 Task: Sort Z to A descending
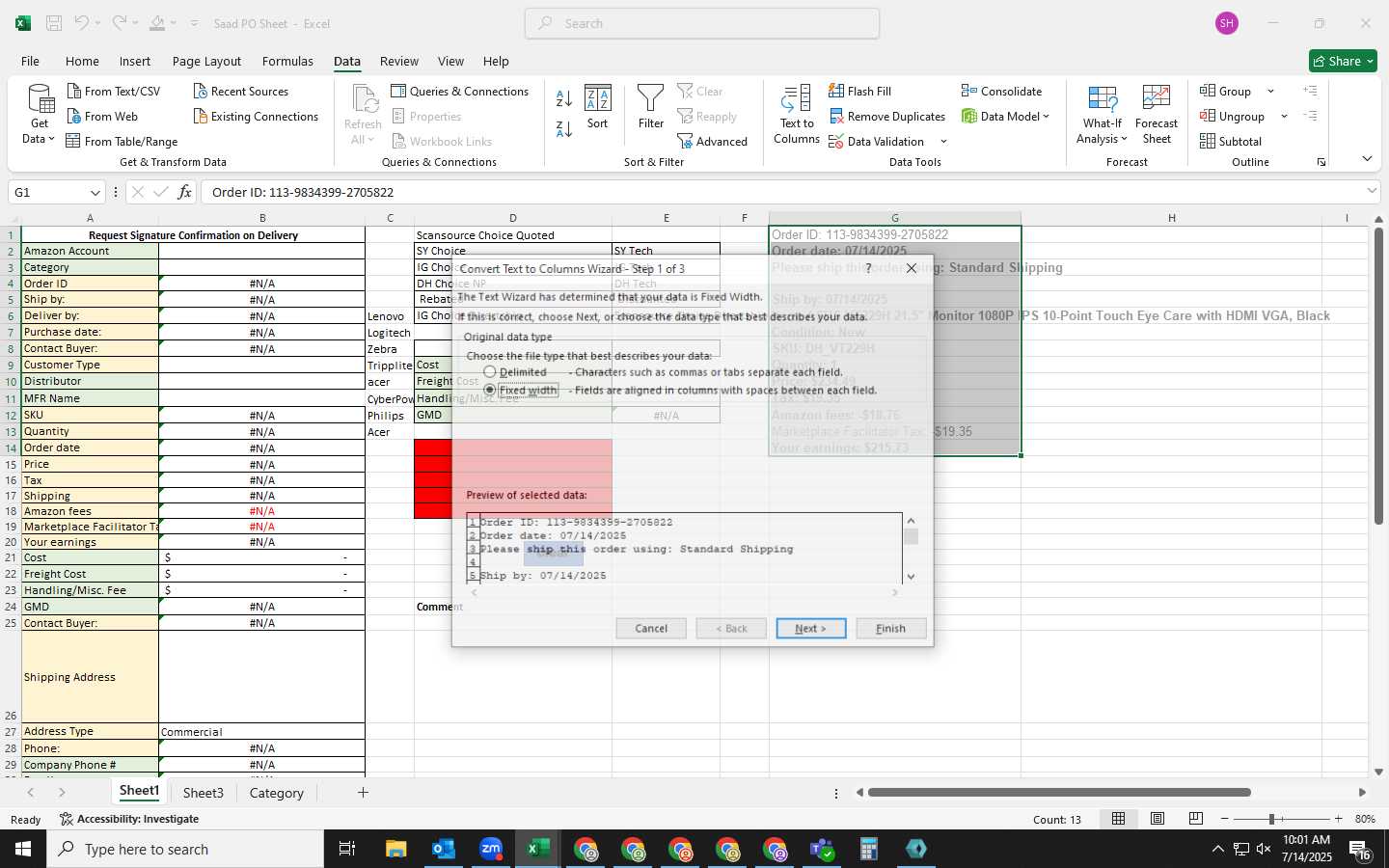point(564,127)
